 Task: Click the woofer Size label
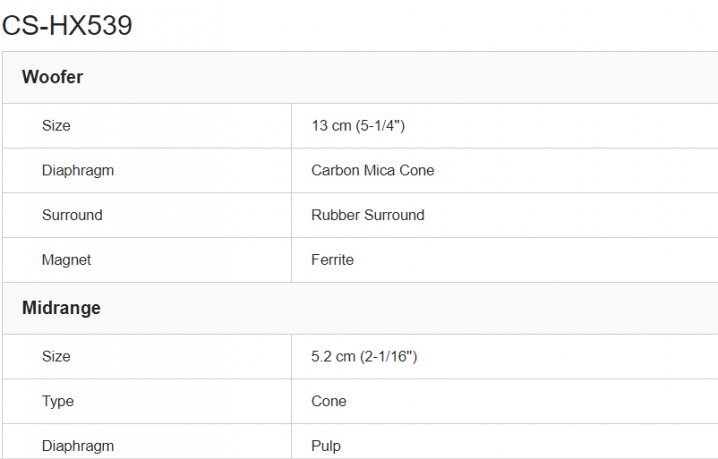(56, 126)
